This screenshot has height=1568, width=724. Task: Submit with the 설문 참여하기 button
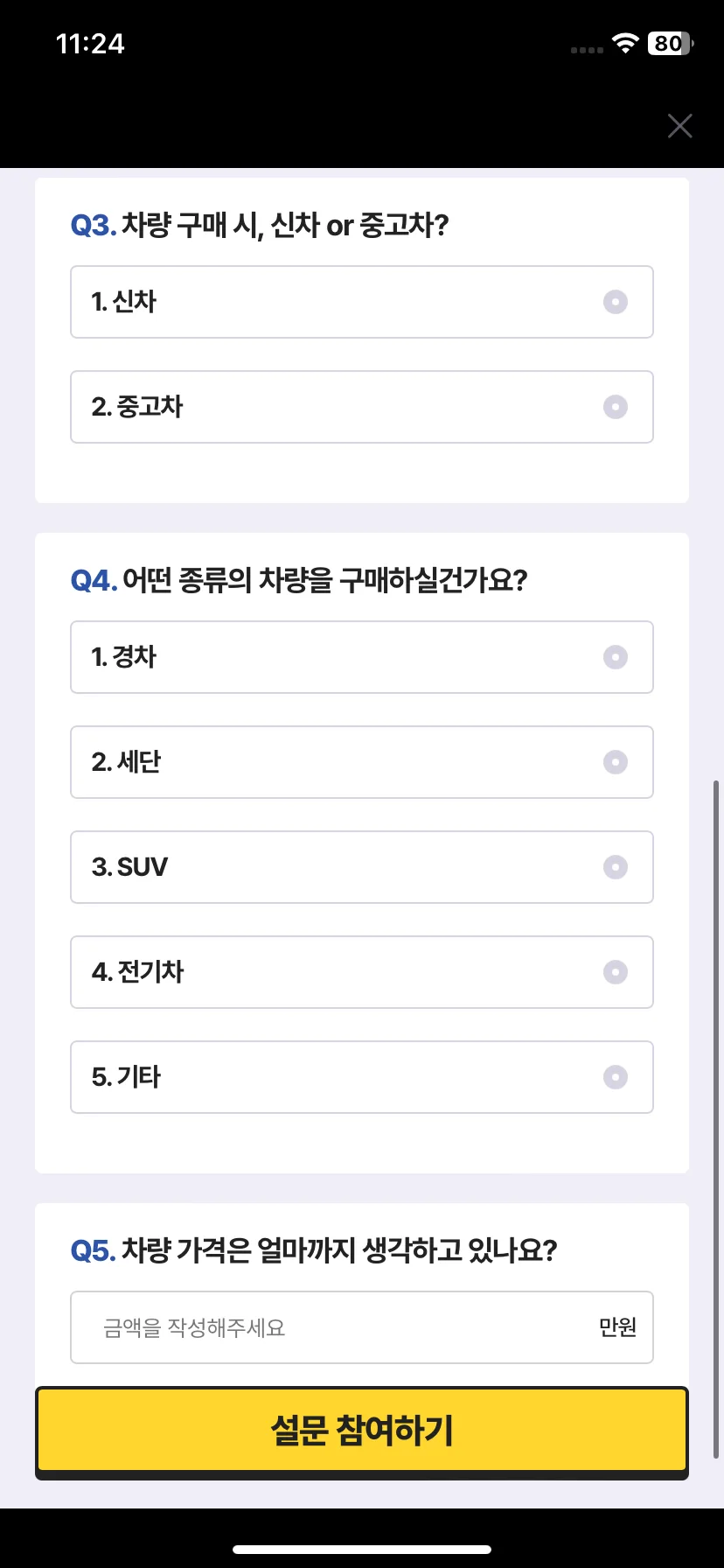(362, 1431)
